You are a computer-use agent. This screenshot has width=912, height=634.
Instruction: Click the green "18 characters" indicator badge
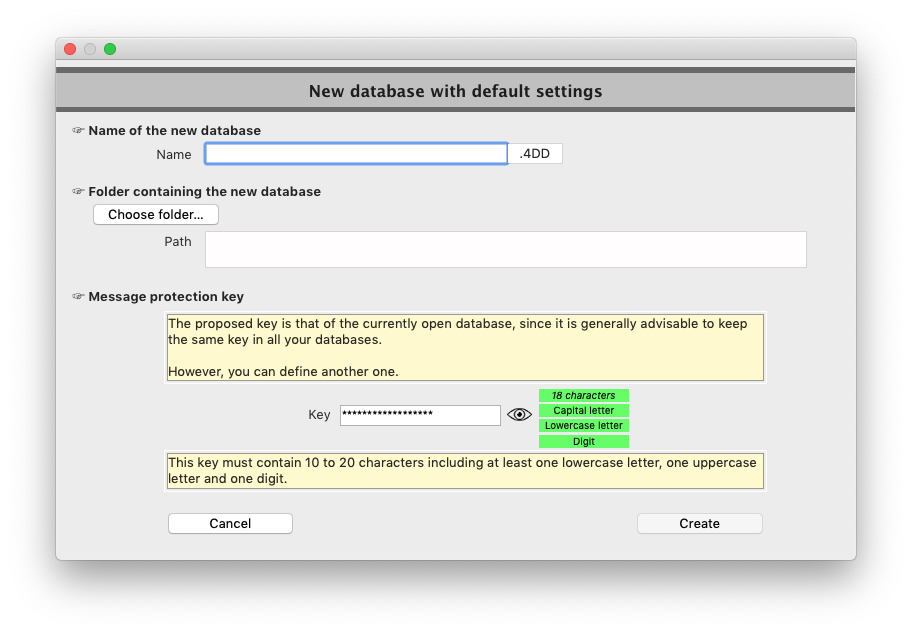tap(583, 395)
